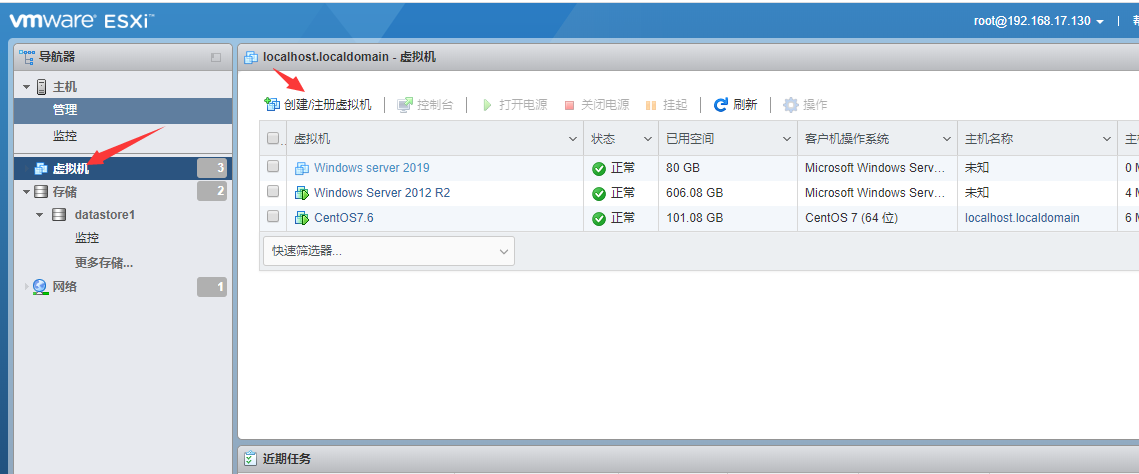
Task: Open the 主机名称 column dropdown arrow
Action: click(1106, 139)
